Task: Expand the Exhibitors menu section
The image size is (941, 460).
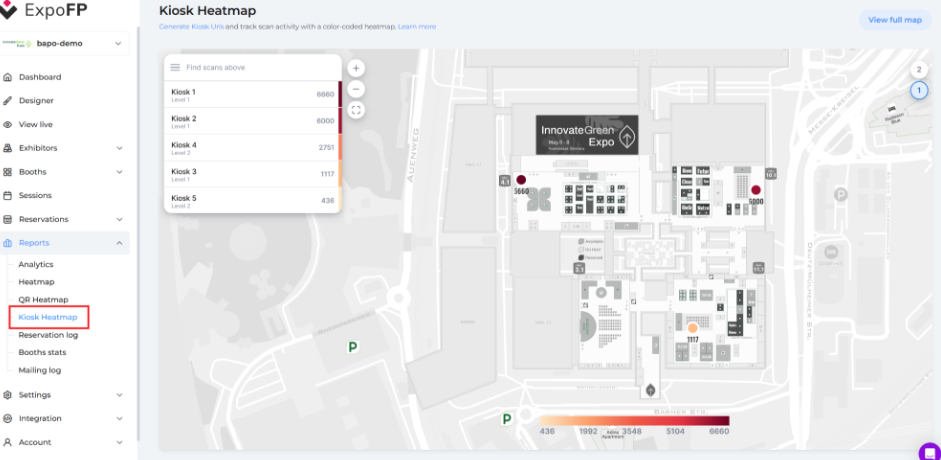Action: (119, 148)
